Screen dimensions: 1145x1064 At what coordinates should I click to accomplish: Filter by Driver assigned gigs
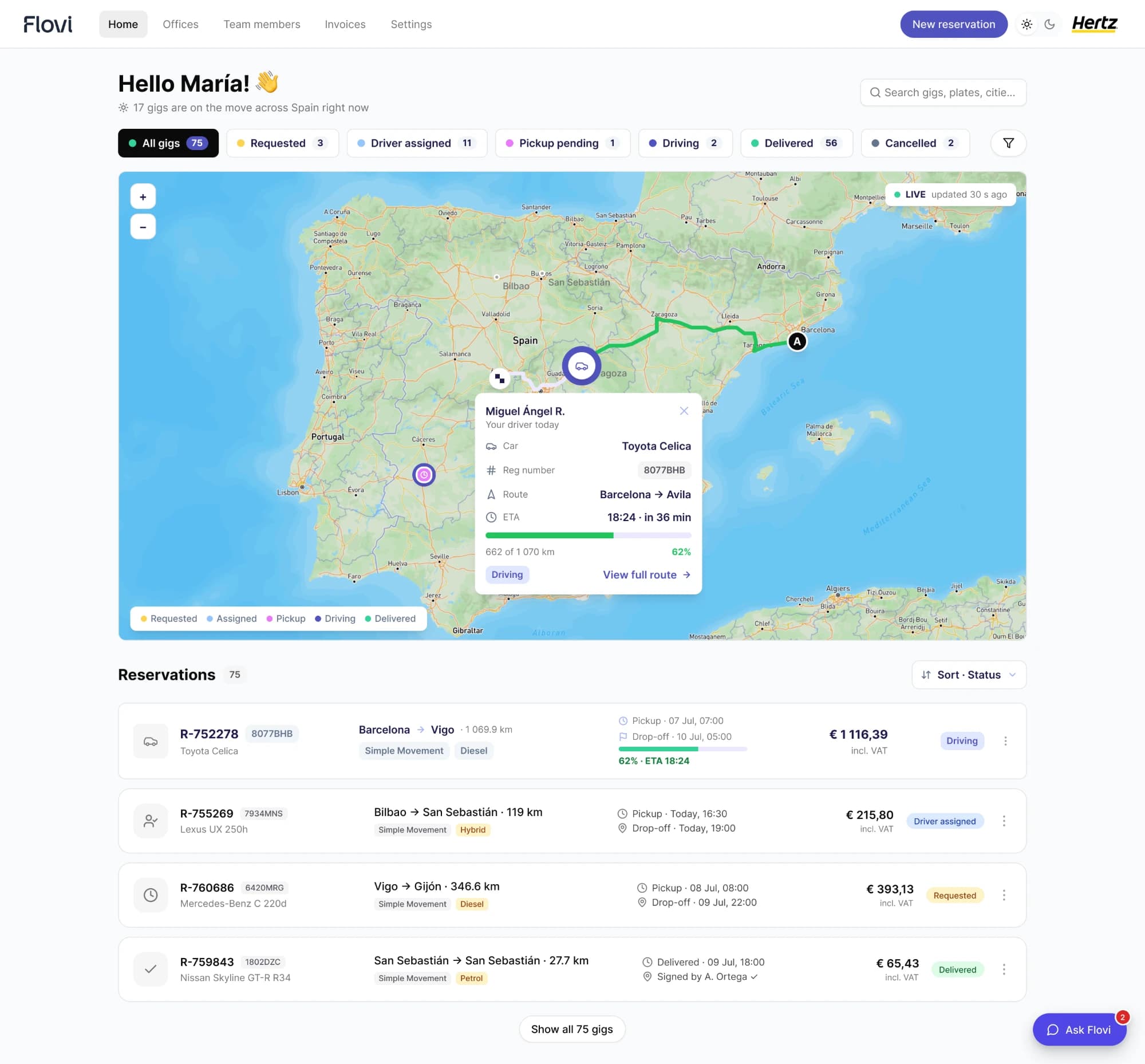(417, 143)
